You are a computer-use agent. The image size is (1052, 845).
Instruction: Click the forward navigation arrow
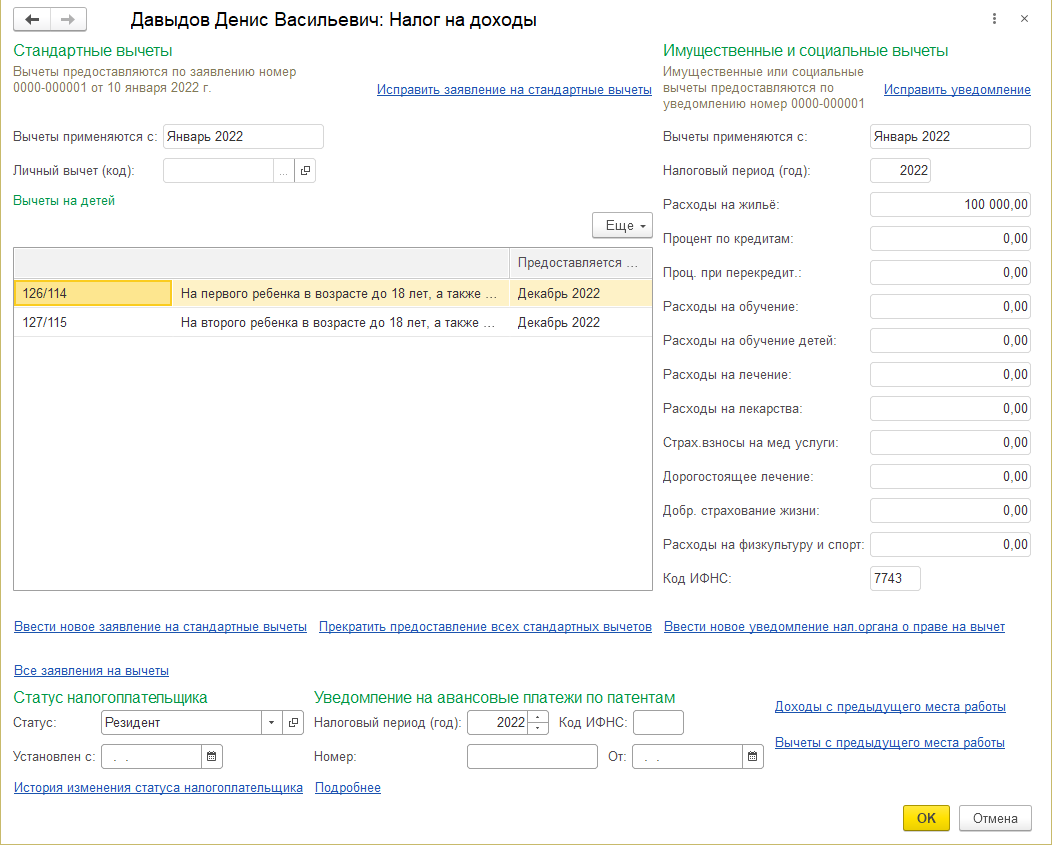pos(68,19)
